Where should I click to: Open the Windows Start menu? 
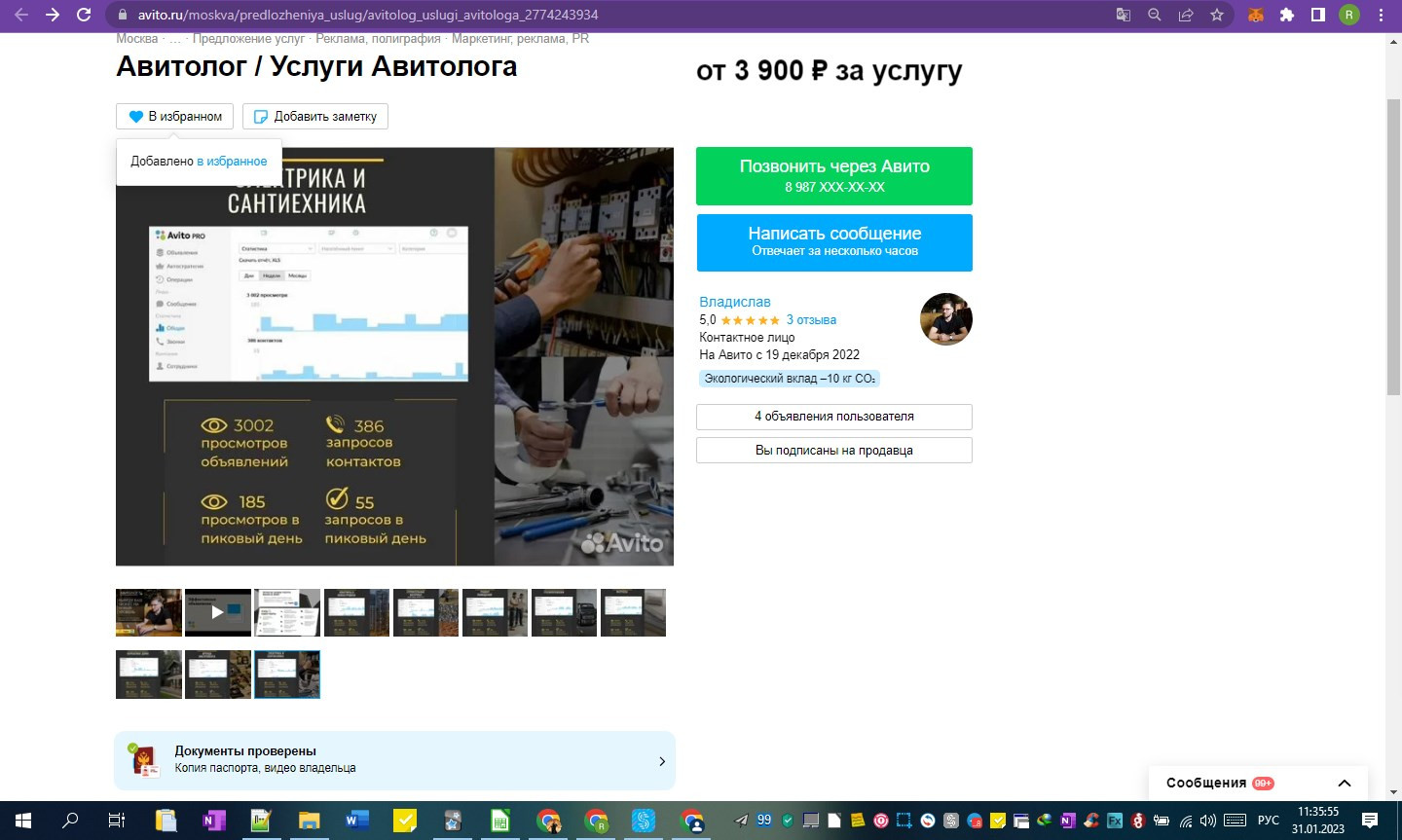click(x=23, y=821)
